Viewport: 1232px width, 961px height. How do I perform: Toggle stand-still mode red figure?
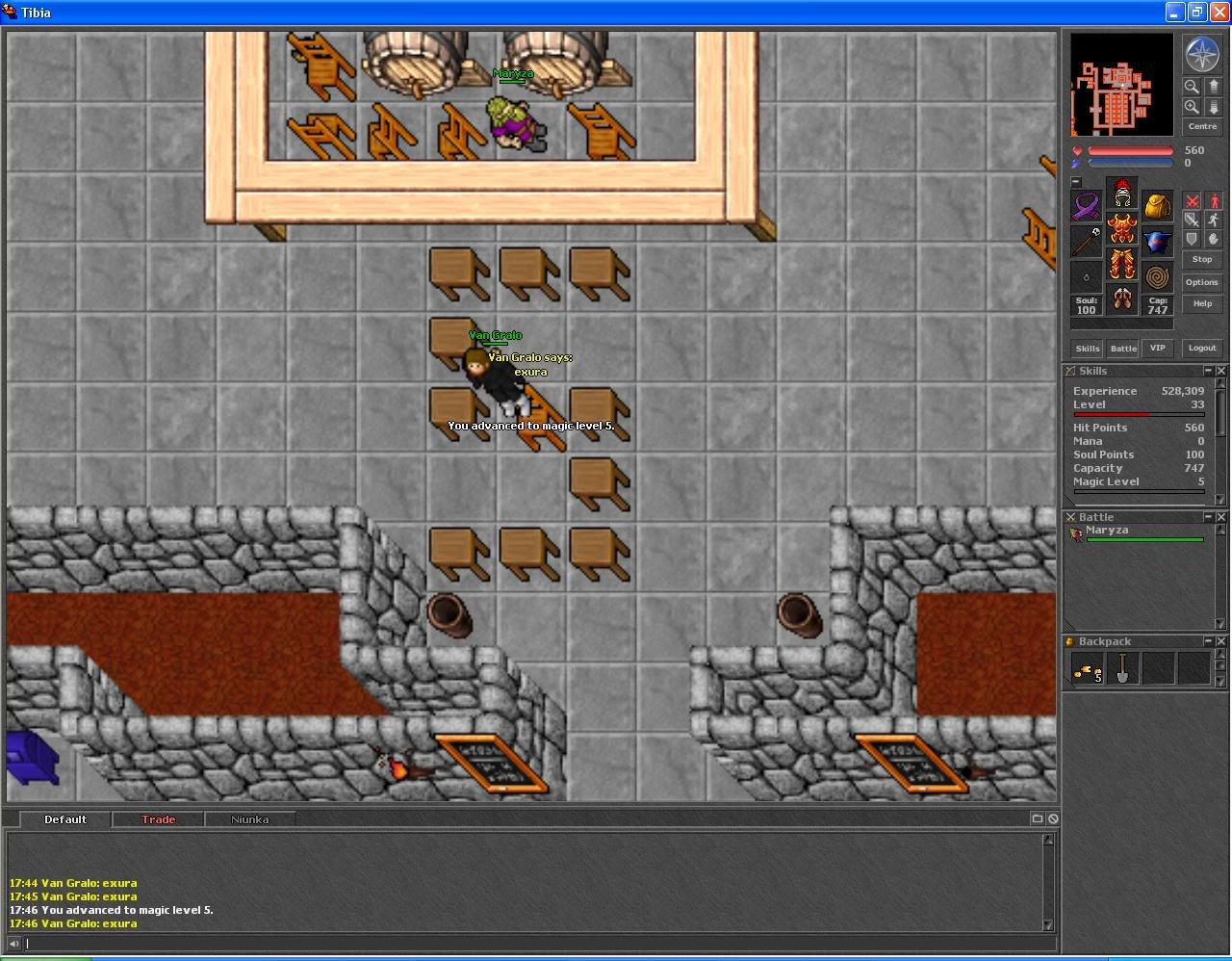tap(1213, 201)
